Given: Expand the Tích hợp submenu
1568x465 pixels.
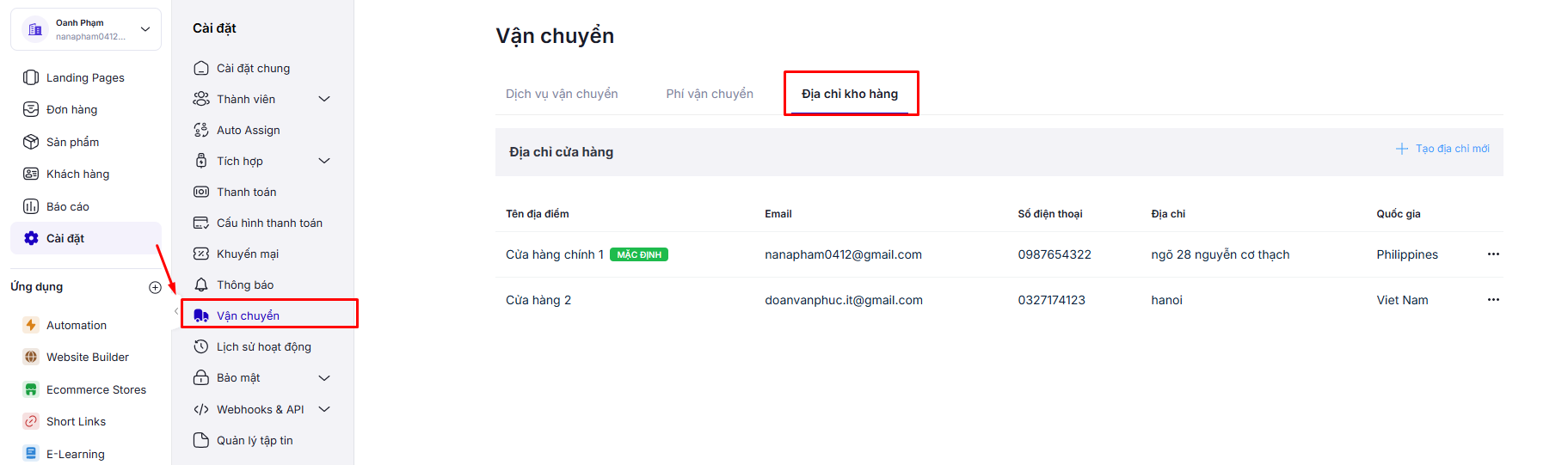Looking at the screenshot, I should (x=324, y=161).
